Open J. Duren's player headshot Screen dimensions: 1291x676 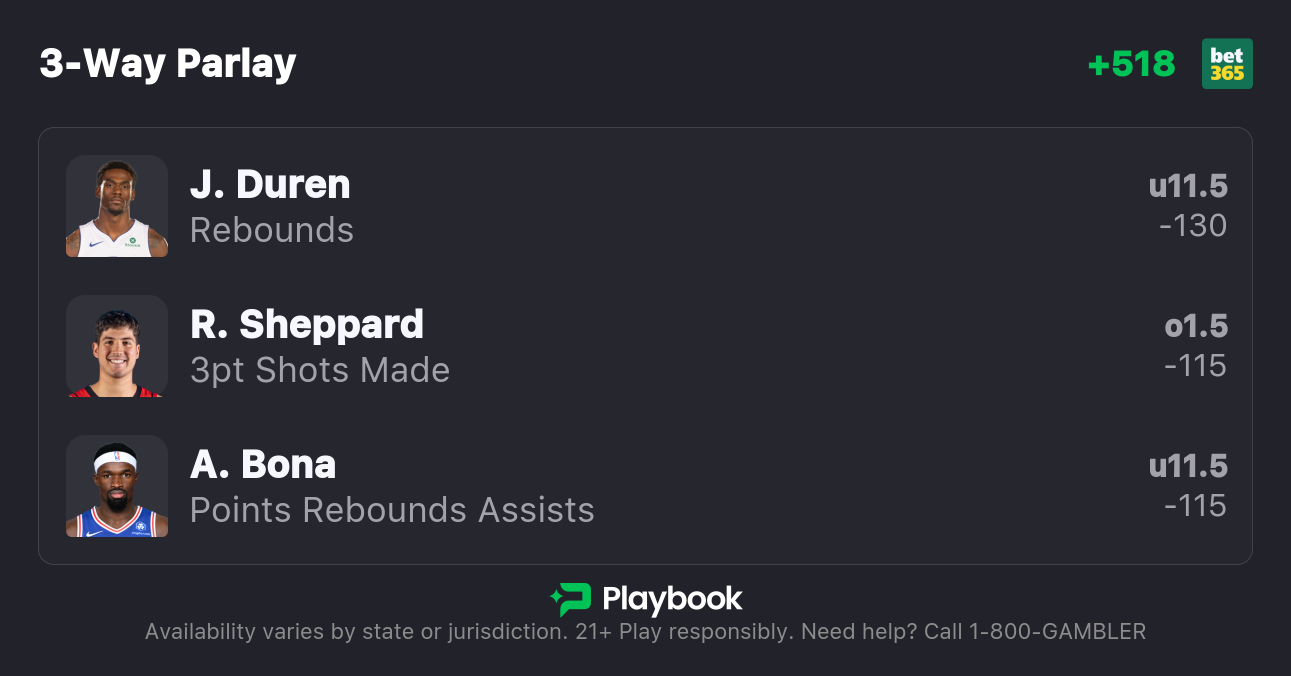pyautogui.click(x=117, y=206)
